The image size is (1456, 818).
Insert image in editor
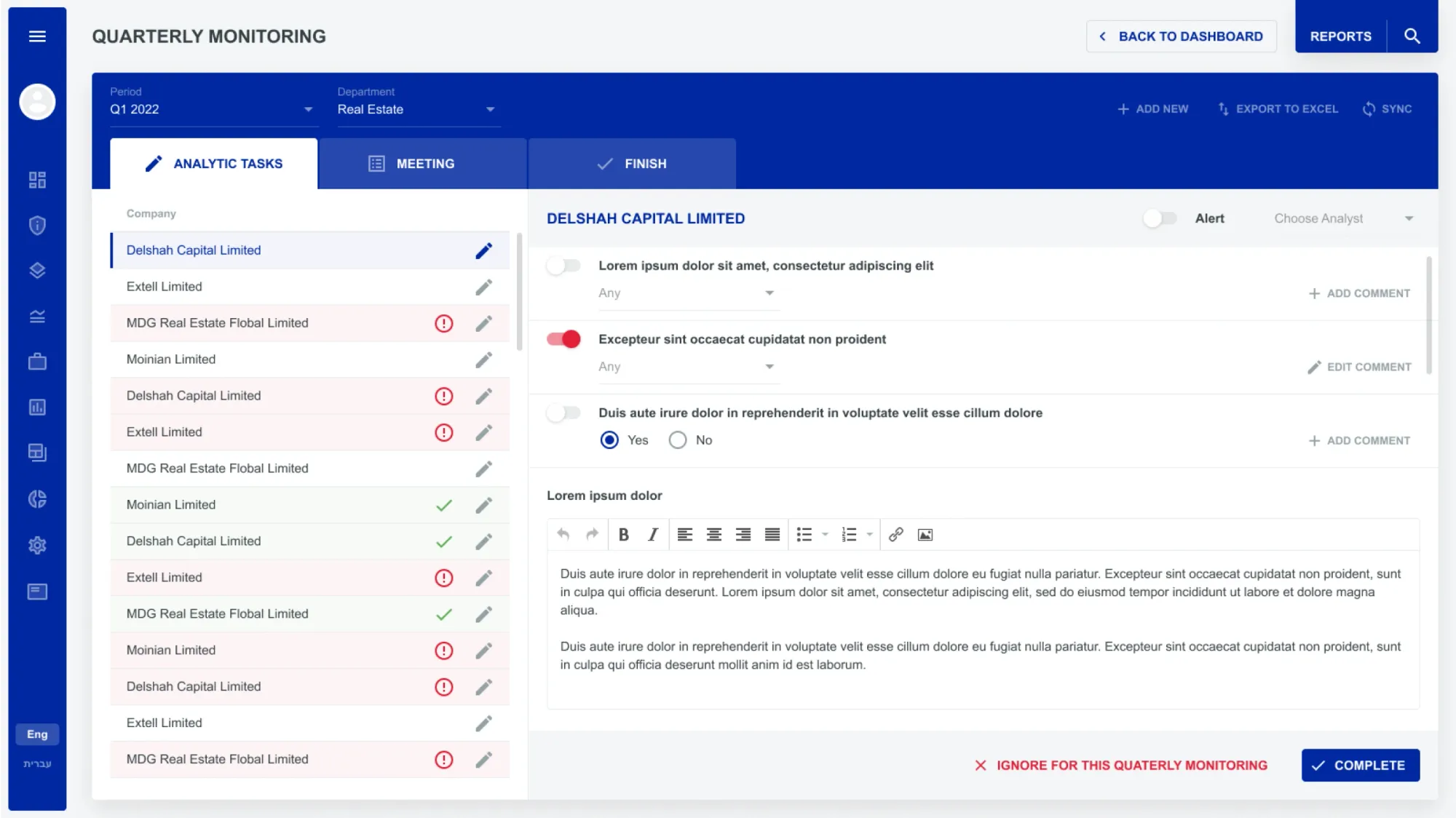pyautogui.click(x=925, y=534)
